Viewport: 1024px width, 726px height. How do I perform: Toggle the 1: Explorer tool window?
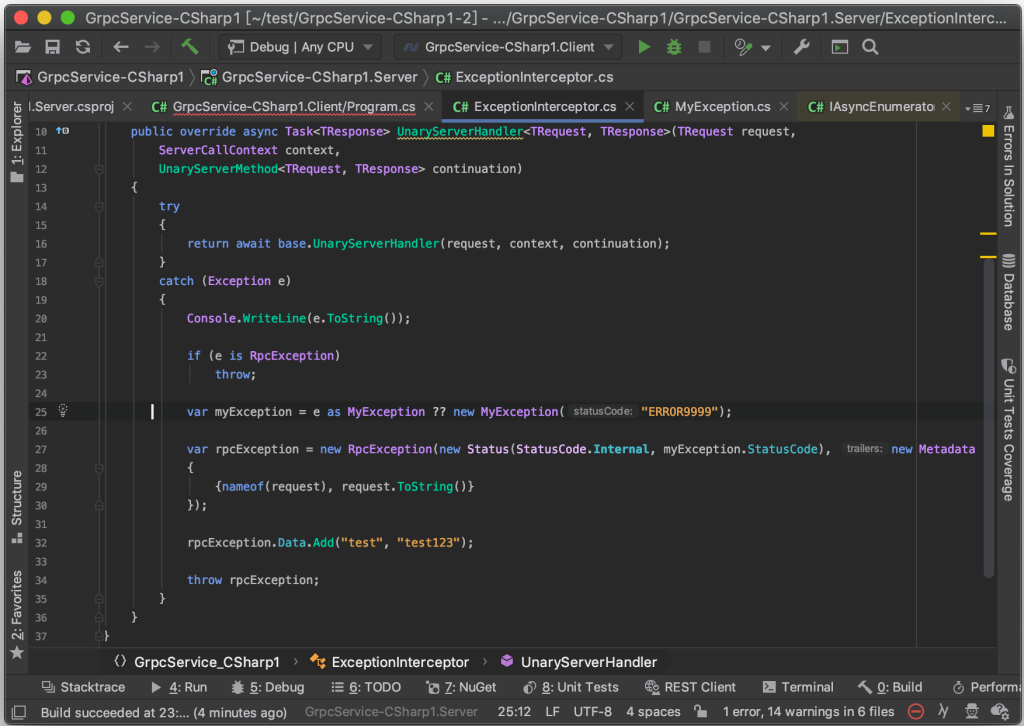coord(16,142)
